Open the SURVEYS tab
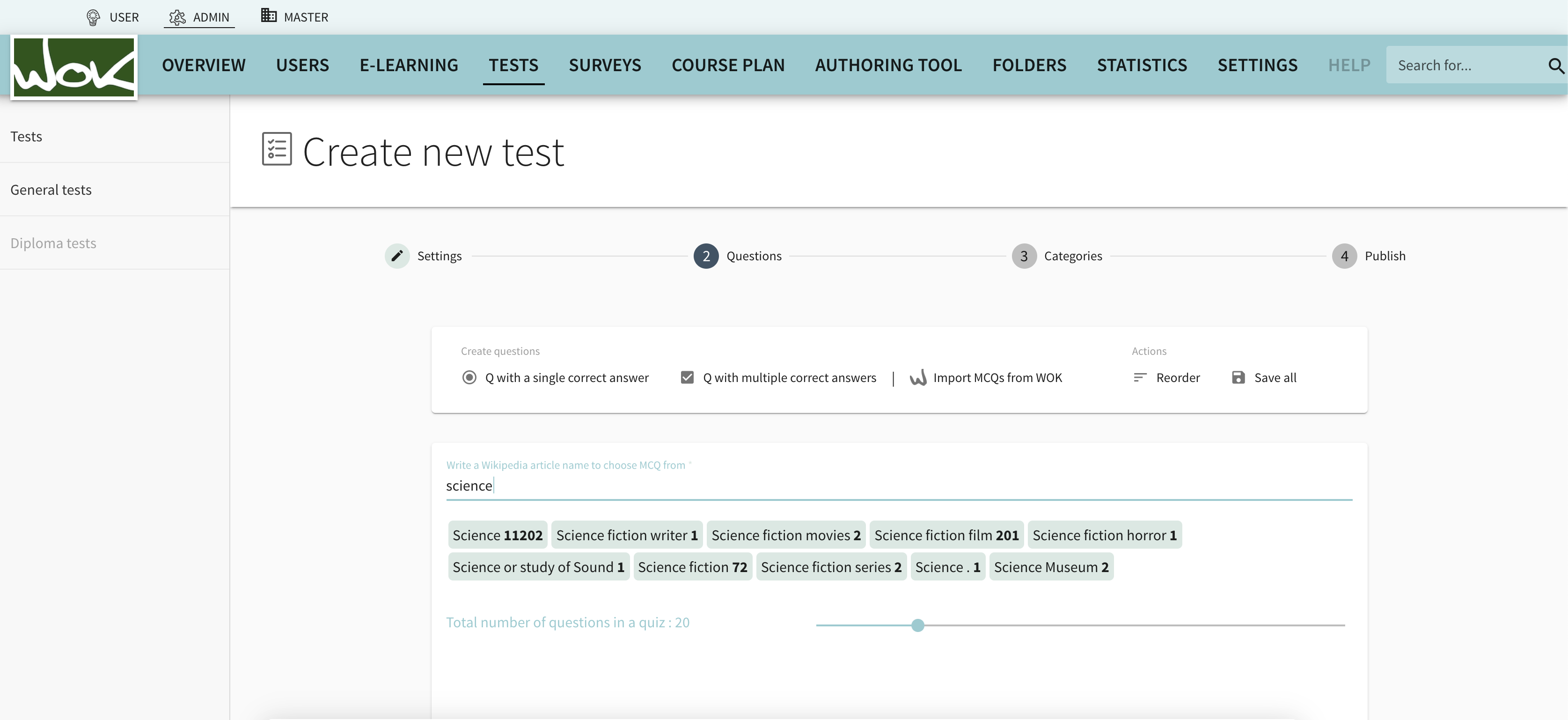Viewport: 1568px width, 720px height. point(604,65)
